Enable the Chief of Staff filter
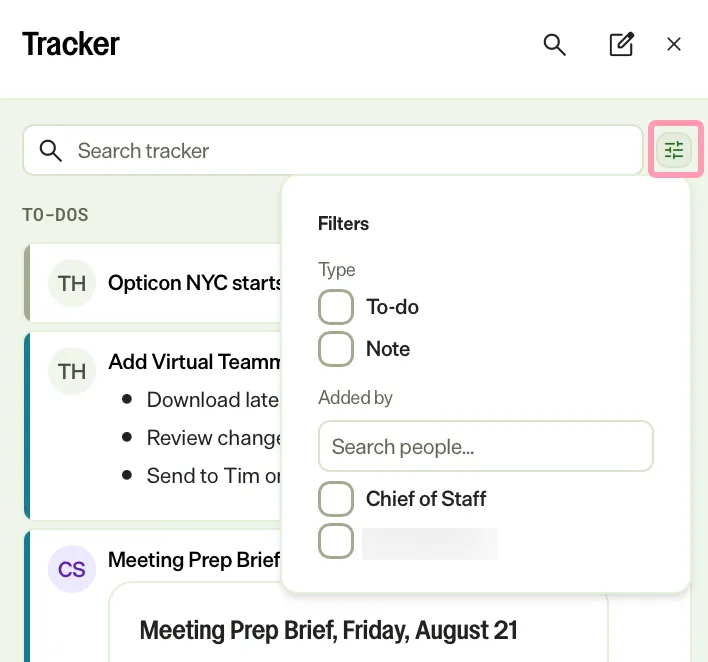Viewport: 708px width, 662px height. [x=335, y=499]
